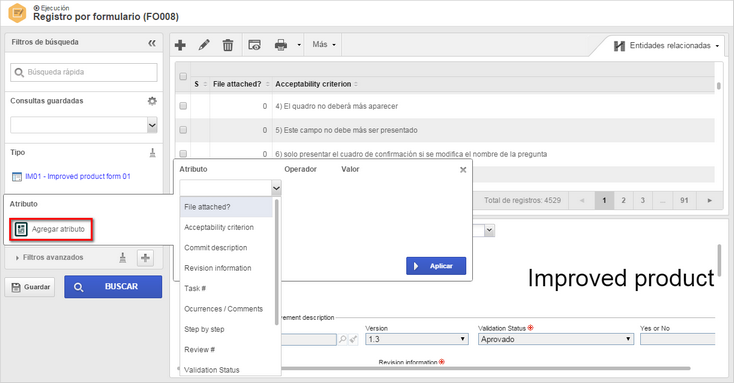Go to previous records page arrow

582,200
